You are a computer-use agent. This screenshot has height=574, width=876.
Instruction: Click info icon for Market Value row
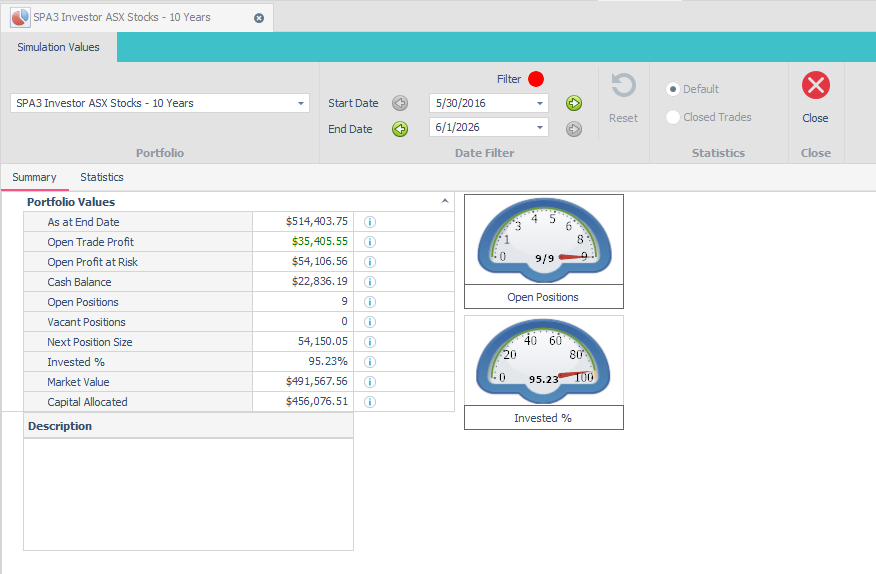pos(370,382)
